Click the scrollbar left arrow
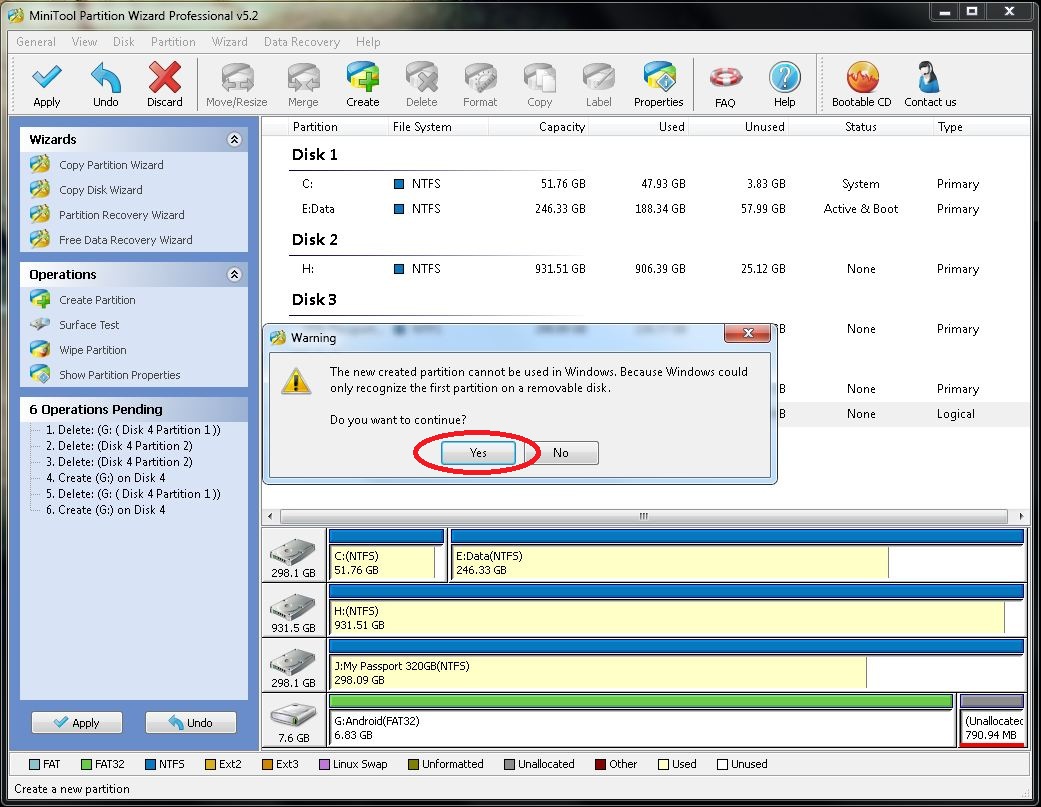 pyautogui.click(x=270, y=516)
